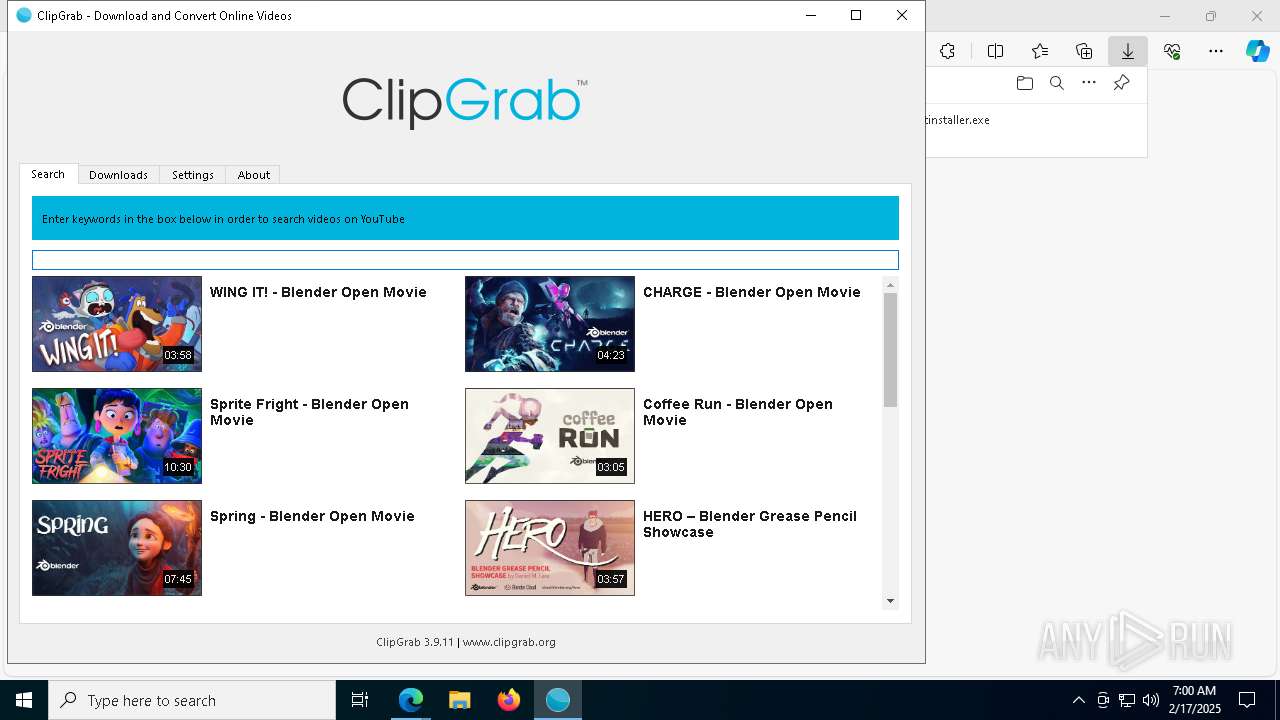This screenshot has width=1280, height=720.
Task: Switch to the About tab
Action: (x=253, y=175)
